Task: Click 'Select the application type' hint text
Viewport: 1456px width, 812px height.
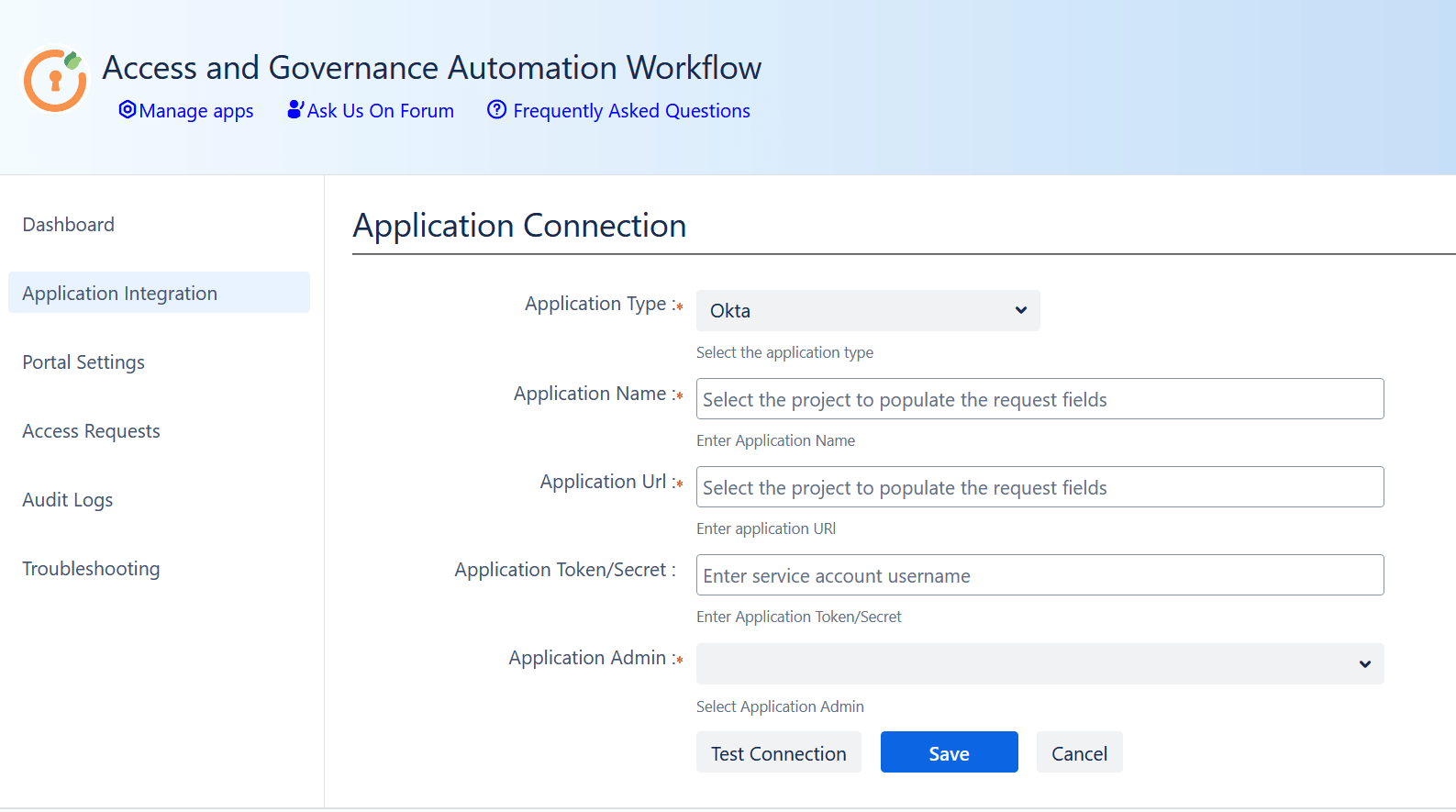Action: pos(784,352)
